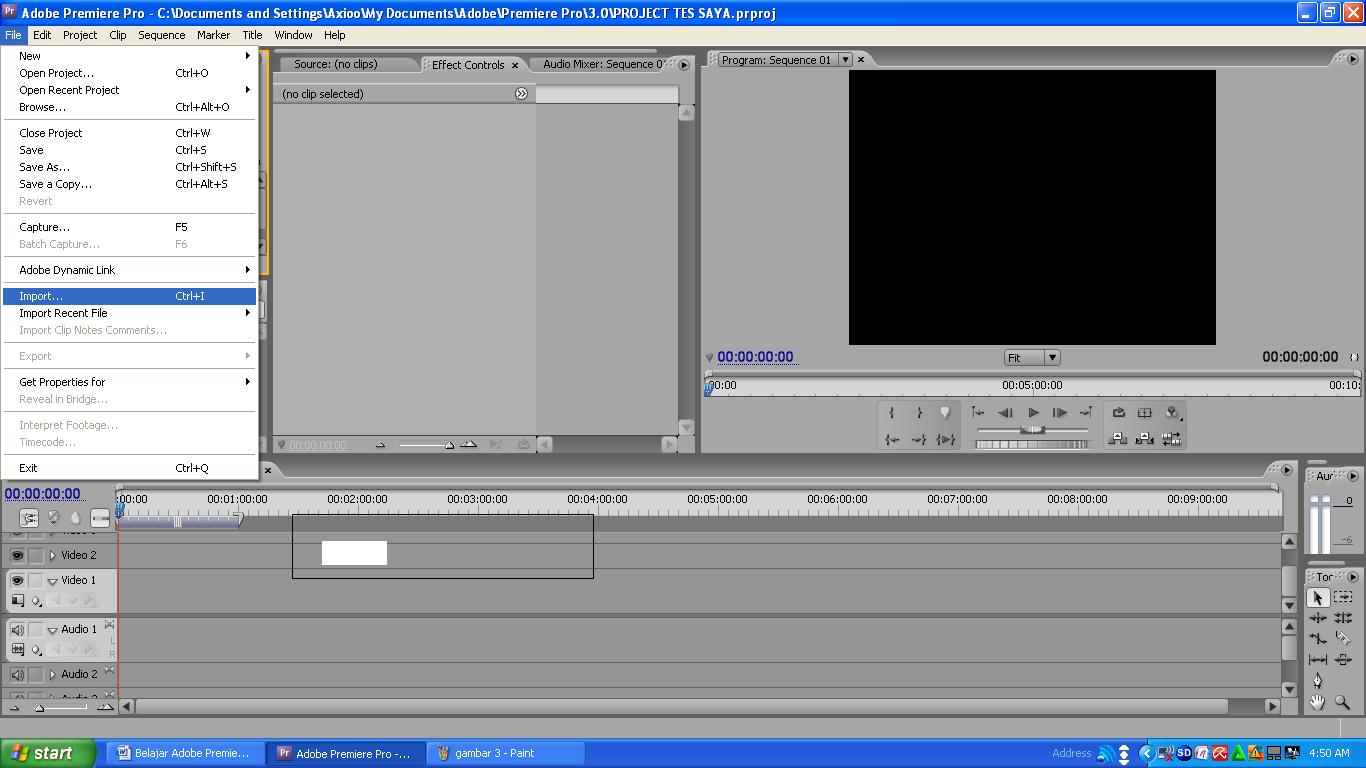Go to Out point in Program monitor
The image size is (1366, 768).
919,439
